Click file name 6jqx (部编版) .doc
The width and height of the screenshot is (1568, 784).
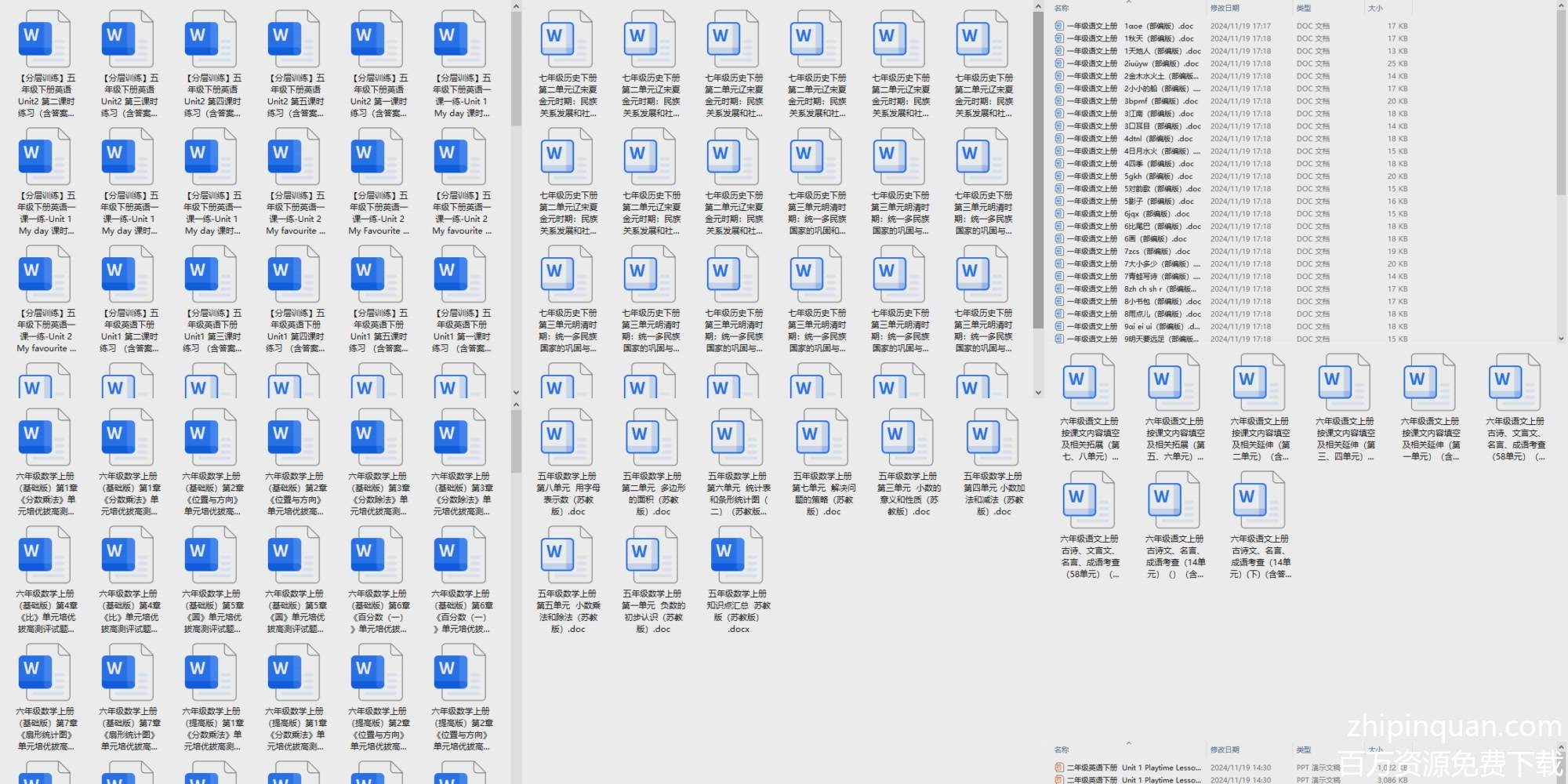pos(1128,214)
